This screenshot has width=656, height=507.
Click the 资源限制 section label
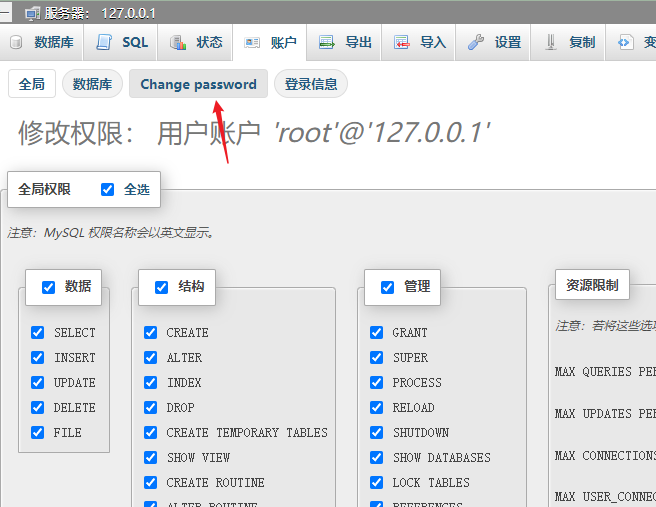pos(592,285)
